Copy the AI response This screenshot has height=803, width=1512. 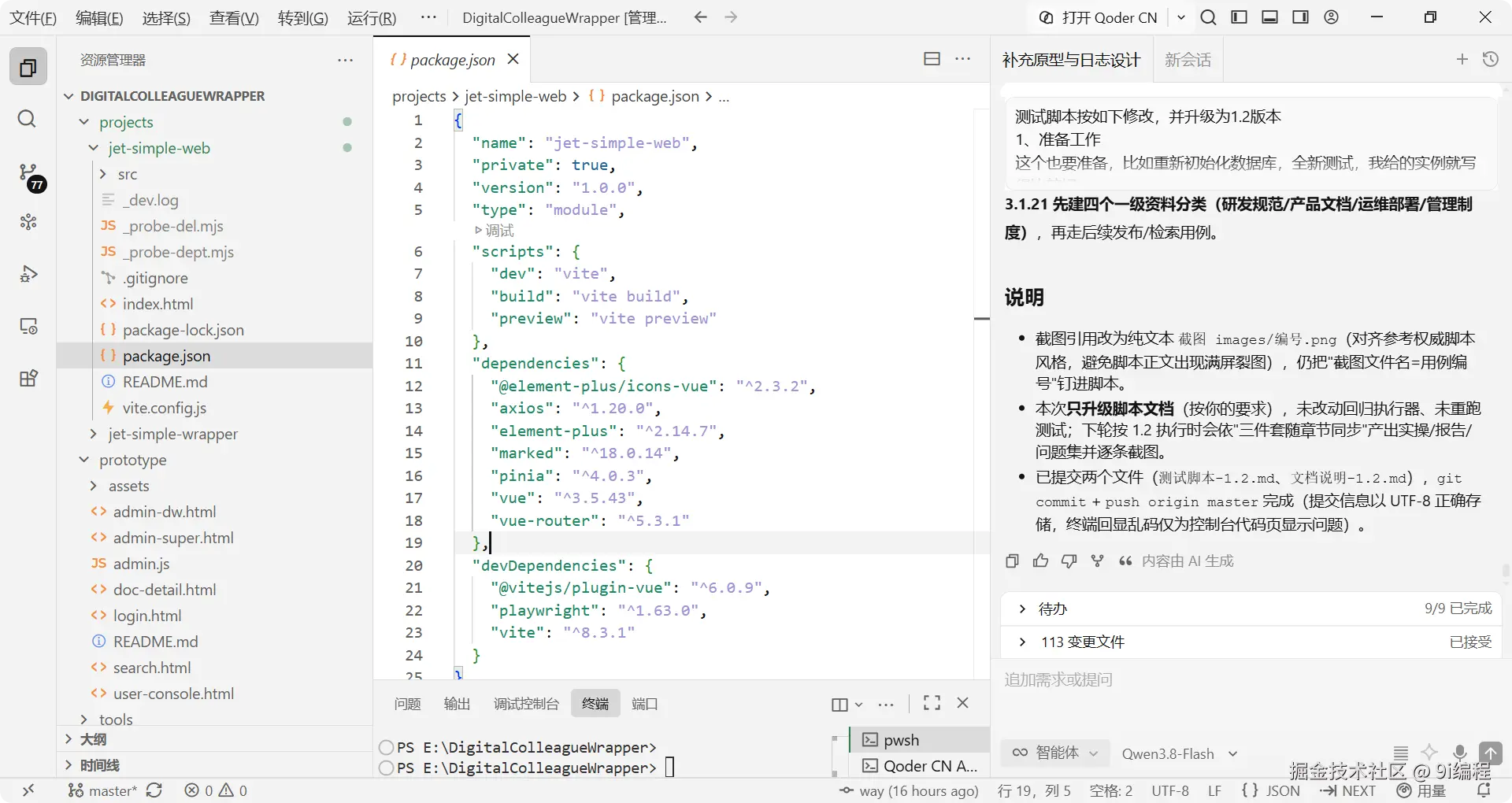coord(1013,561)
